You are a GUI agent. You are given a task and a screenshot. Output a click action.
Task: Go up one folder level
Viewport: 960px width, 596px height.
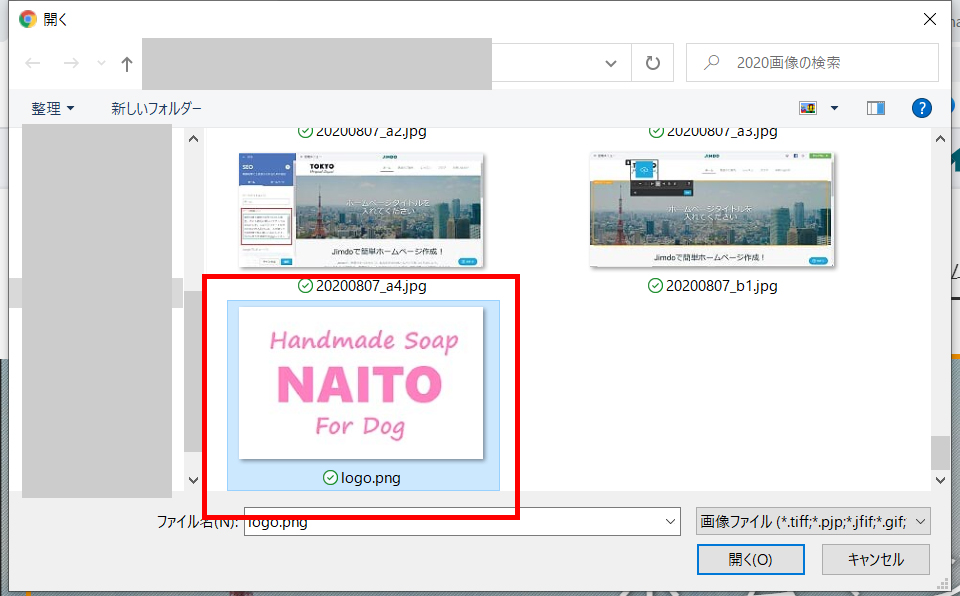point(126,63)
